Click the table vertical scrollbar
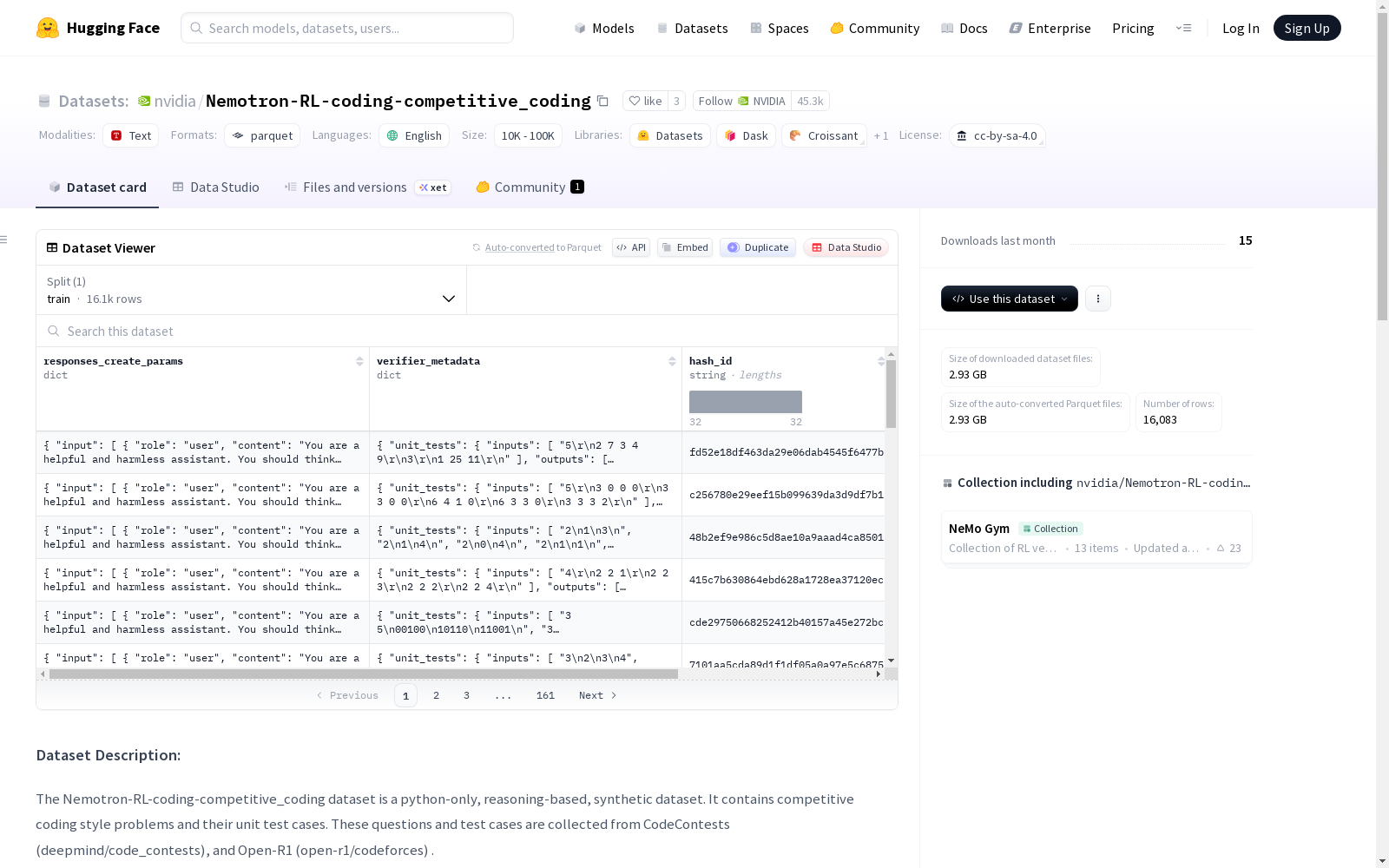This screenshot has height=868, width=1389. tap(891, 394)
